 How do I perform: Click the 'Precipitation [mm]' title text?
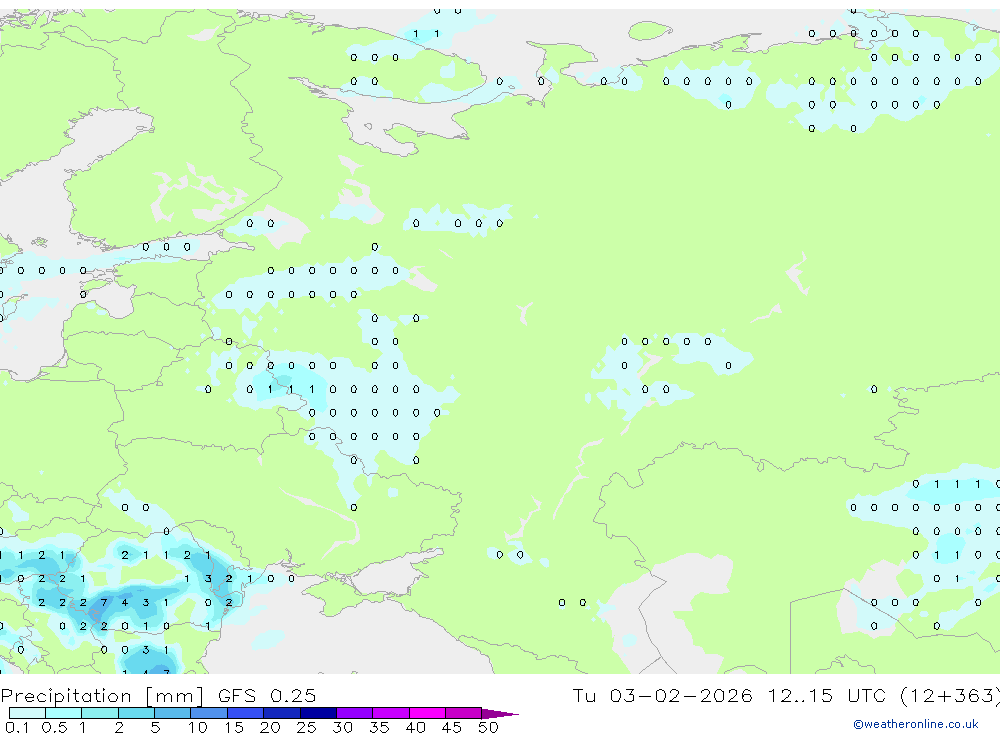point(102,696)
